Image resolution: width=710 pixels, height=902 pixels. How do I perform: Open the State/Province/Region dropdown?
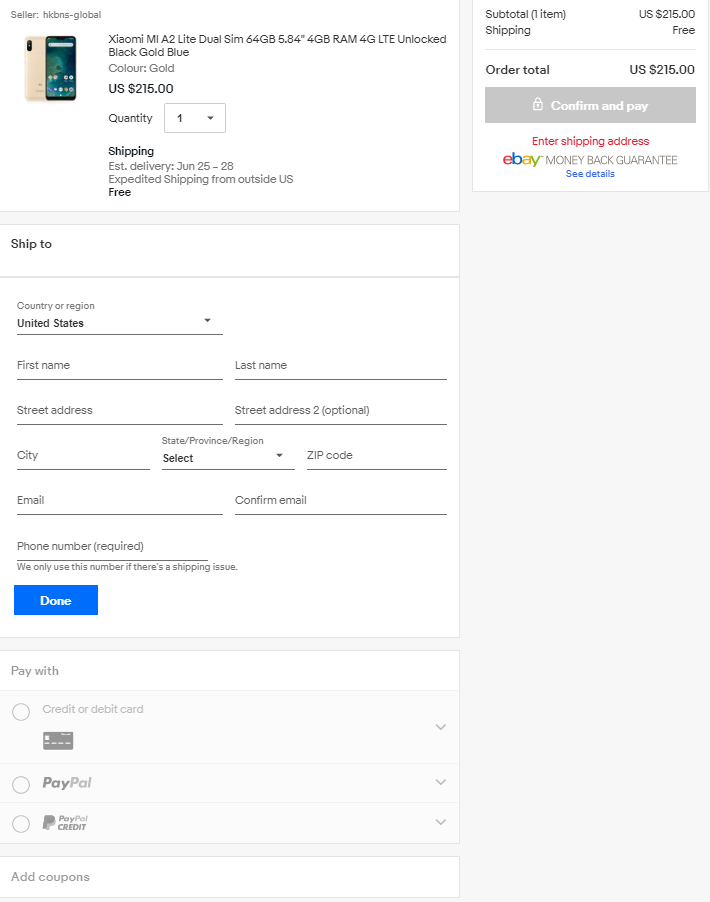(x=227, y=457)
